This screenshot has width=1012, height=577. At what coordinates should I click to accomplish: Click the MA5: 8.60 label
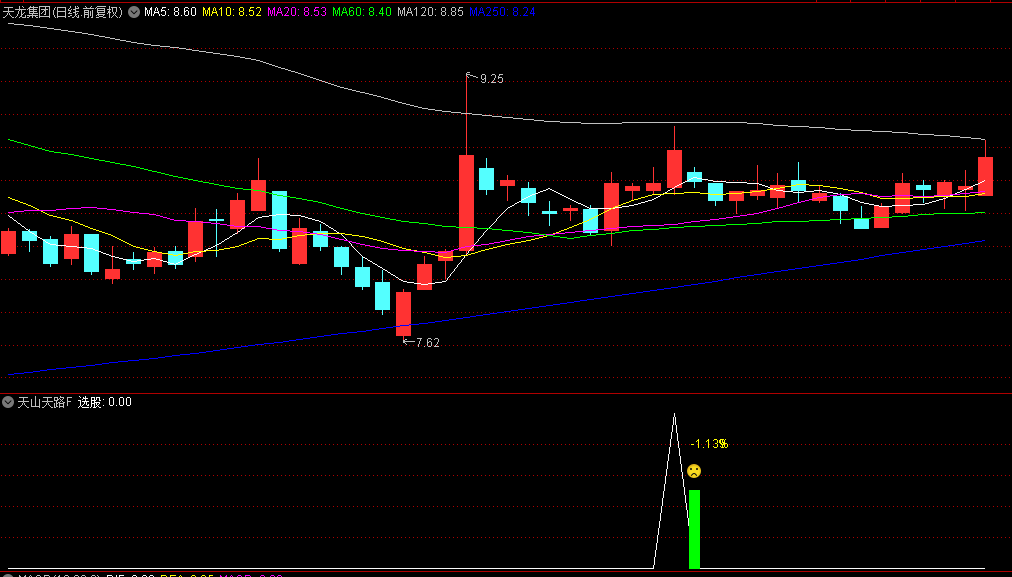click(170, 12)
